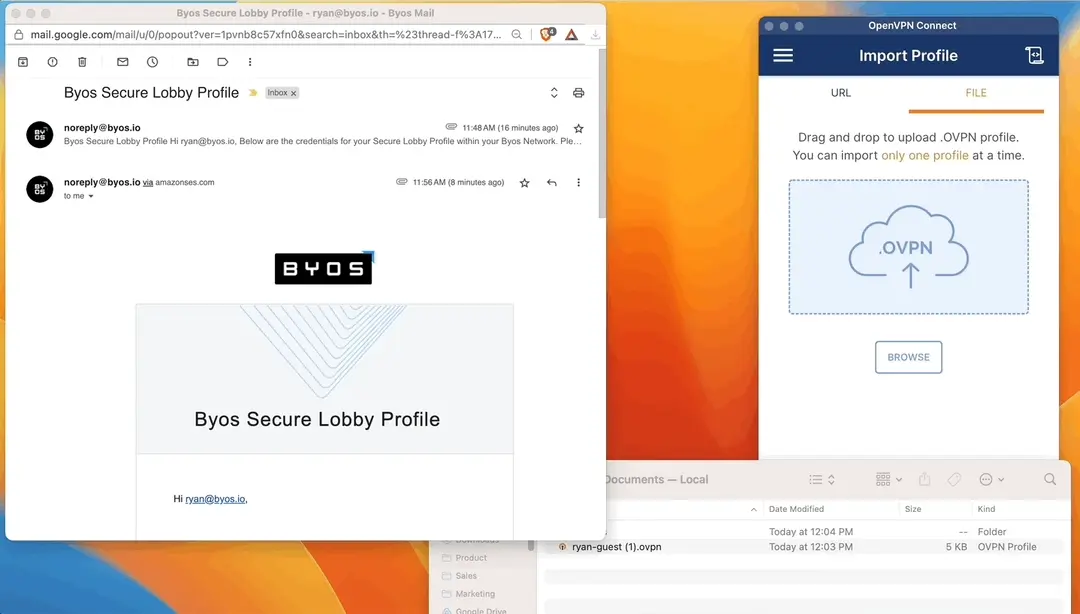Click the Gmail message scrollbar

[602, 134]
